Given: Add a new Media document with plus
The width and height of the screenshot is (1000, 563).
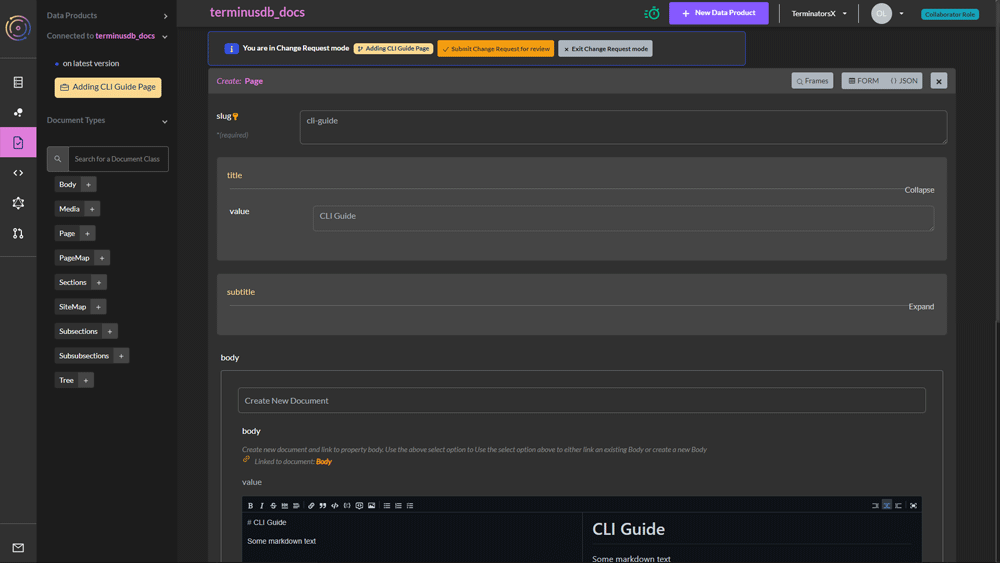Looking at the screenshot, I should click(92, 208).
